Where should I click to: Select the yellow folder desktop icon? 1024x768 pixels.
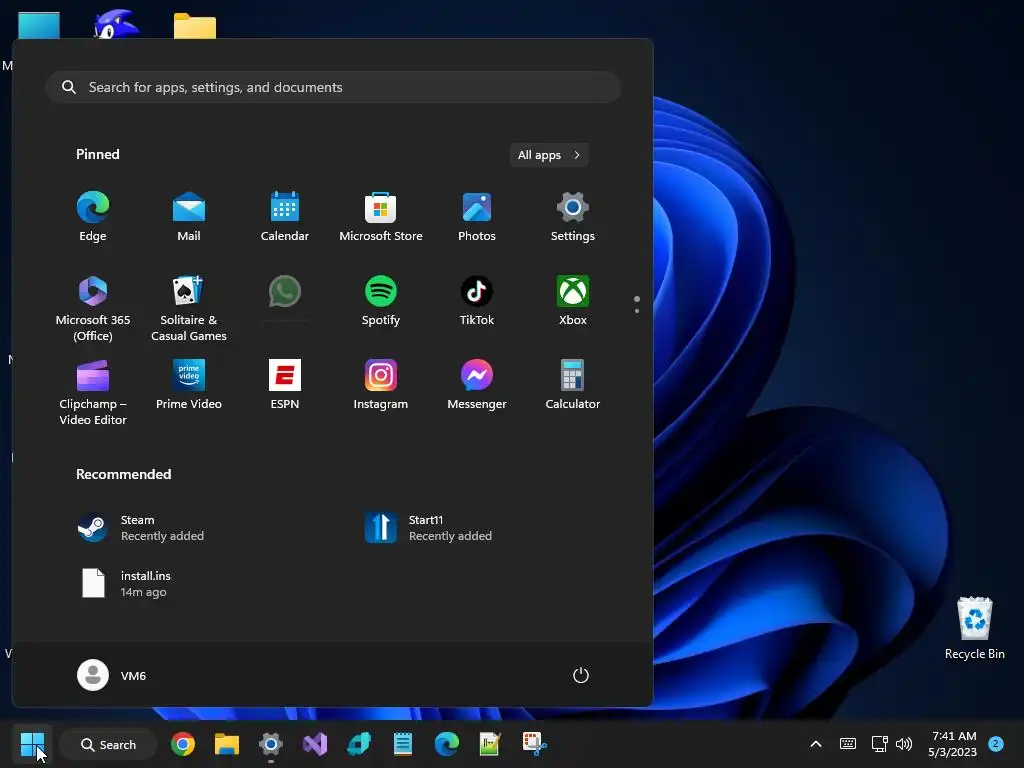(x=195, y=26)
